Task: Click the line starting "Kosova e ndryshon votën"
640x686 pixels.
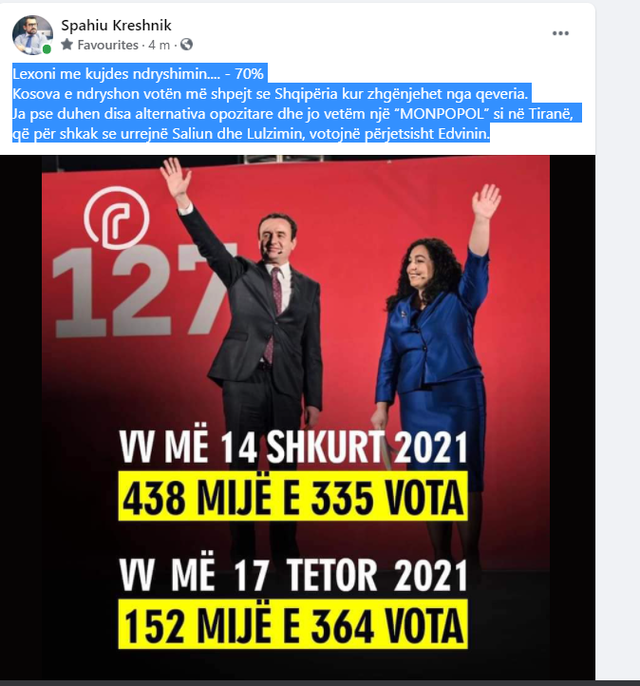Action: coord(270,93)
